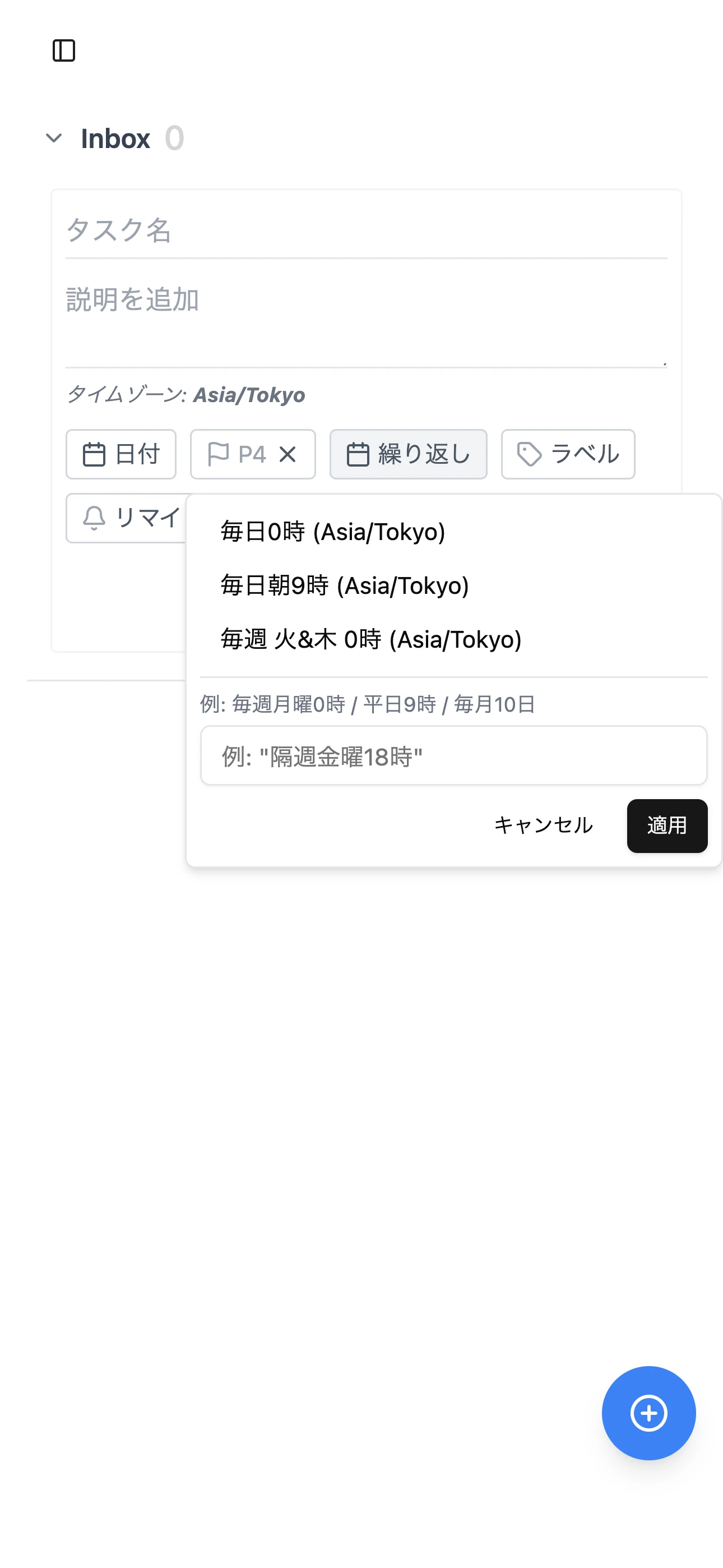Click the calendar icon on 繰り返し button

[358, 455]
